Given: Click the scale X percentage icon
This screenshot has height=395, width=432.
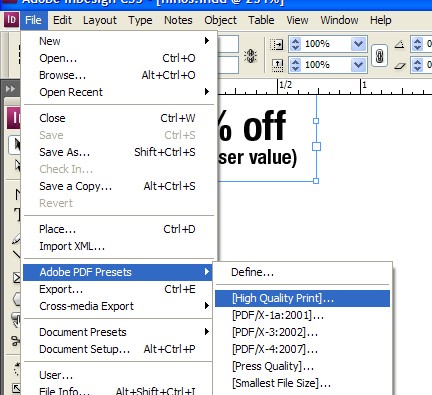Looking at the screenshot, I should pyautogui.click(x=277, y=44).
